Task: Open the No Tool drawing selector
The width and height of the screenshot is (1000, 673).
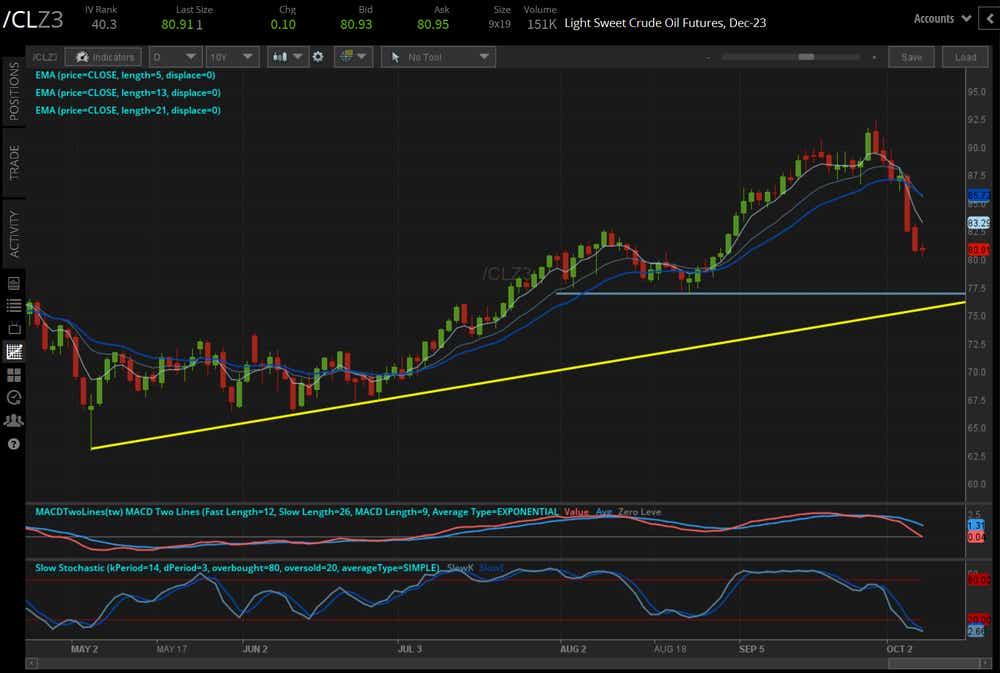Action: point(438,57)
